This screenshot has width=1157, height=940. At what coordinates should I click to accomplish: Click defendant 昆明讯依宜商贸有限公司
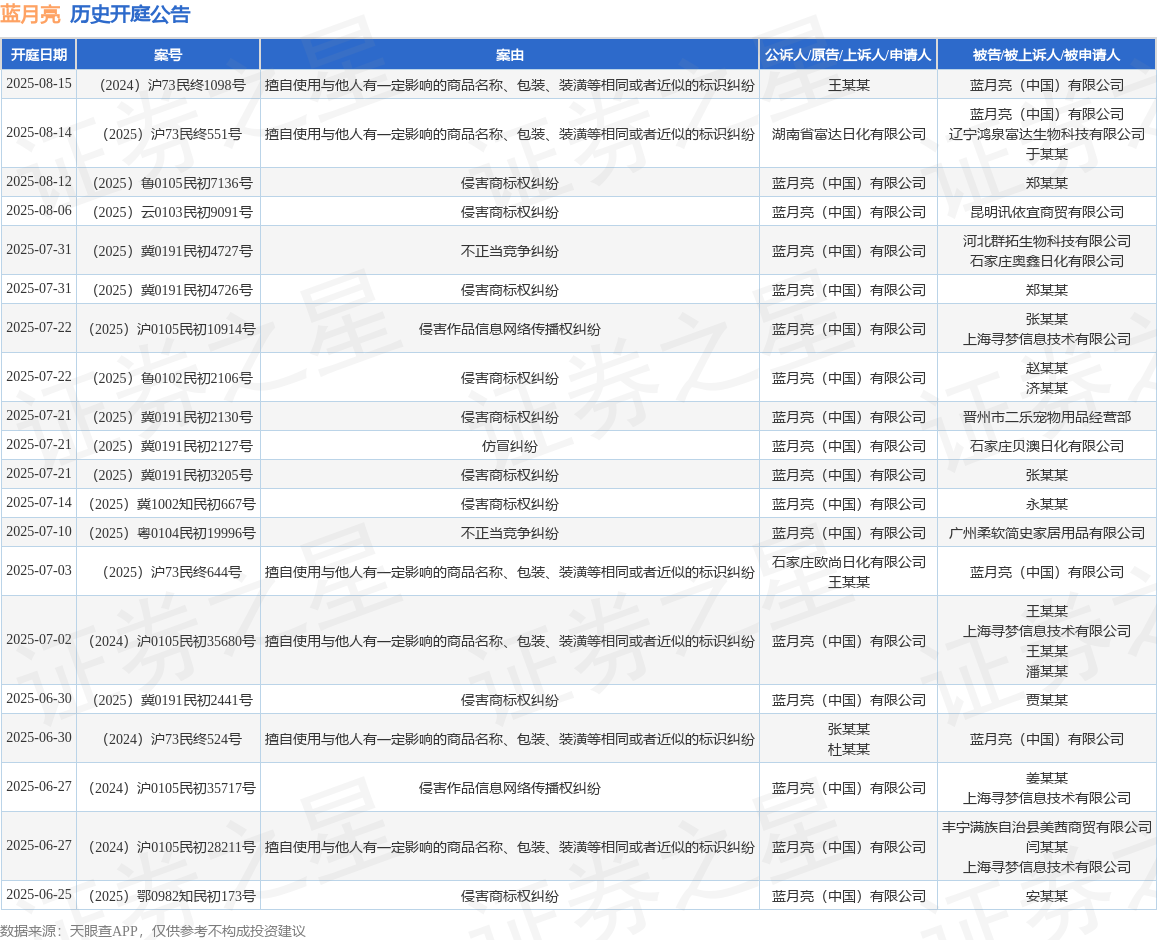(x=1046, y=212)
